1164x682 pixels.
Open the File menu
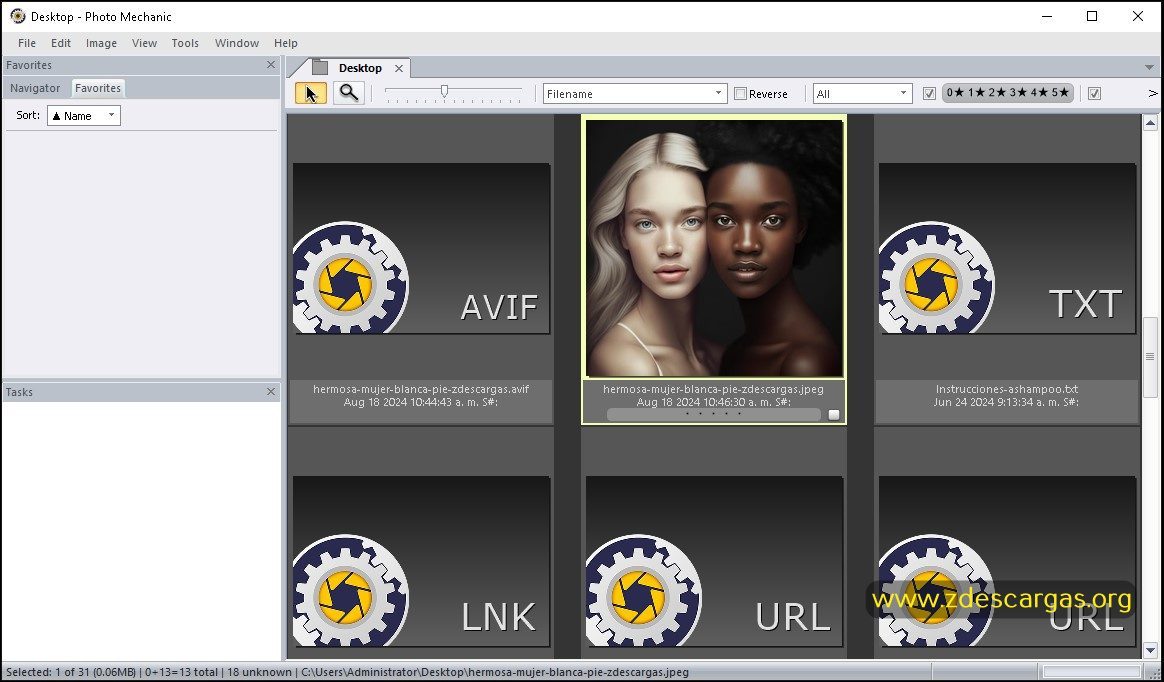27,43
